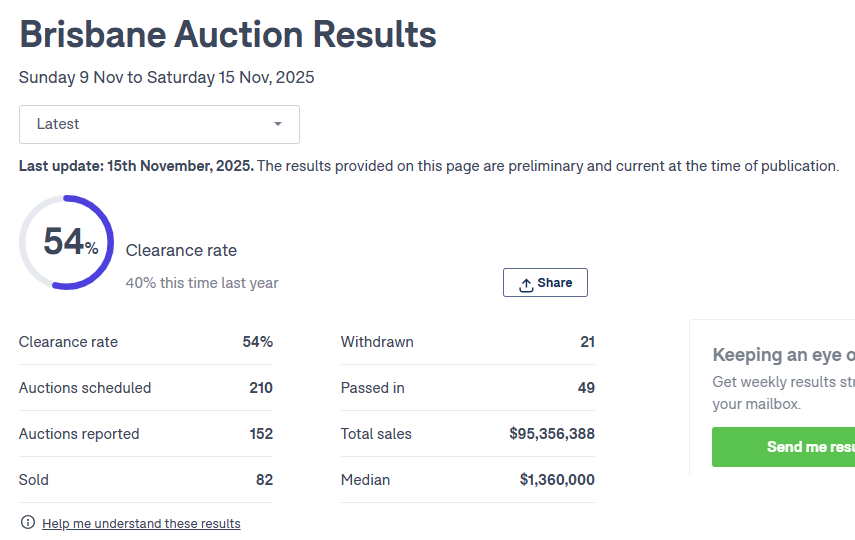Click the Brisbane Auction Results heading
Screen dimensions: 855x540
[228, 35]
